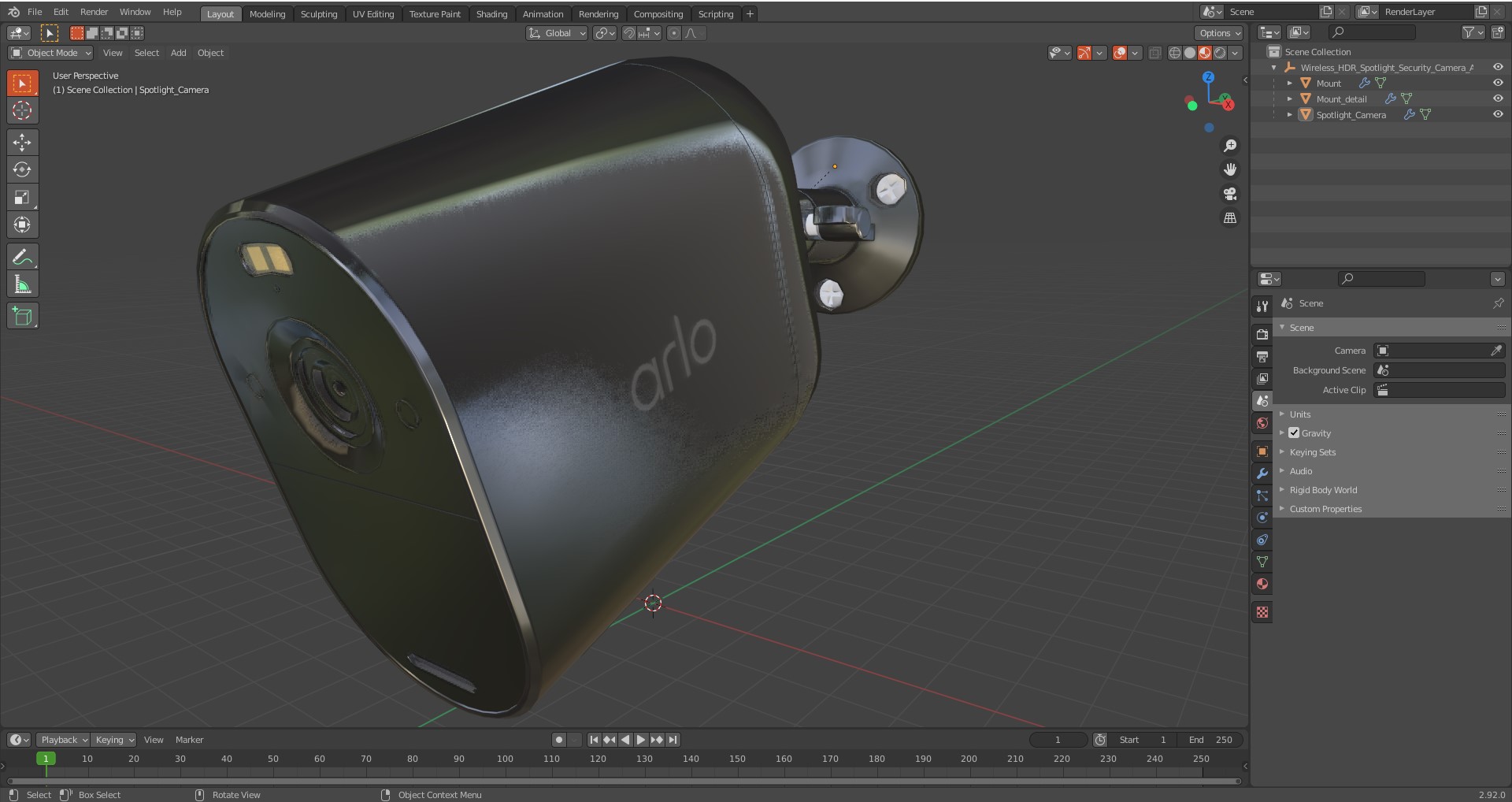1512x802 pixels.
Task: Click the Z axis on navigation gizmo
Action: click(x=1208, y=77)
